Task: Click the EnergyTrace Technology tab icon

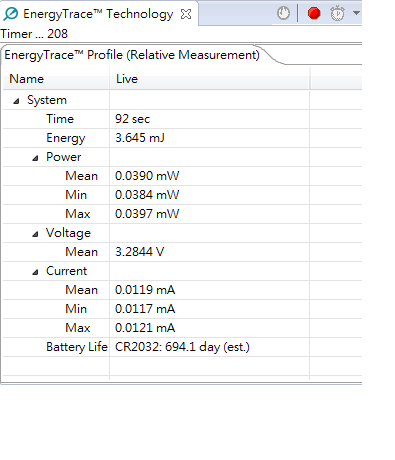Action: click(x=11, y=14)
